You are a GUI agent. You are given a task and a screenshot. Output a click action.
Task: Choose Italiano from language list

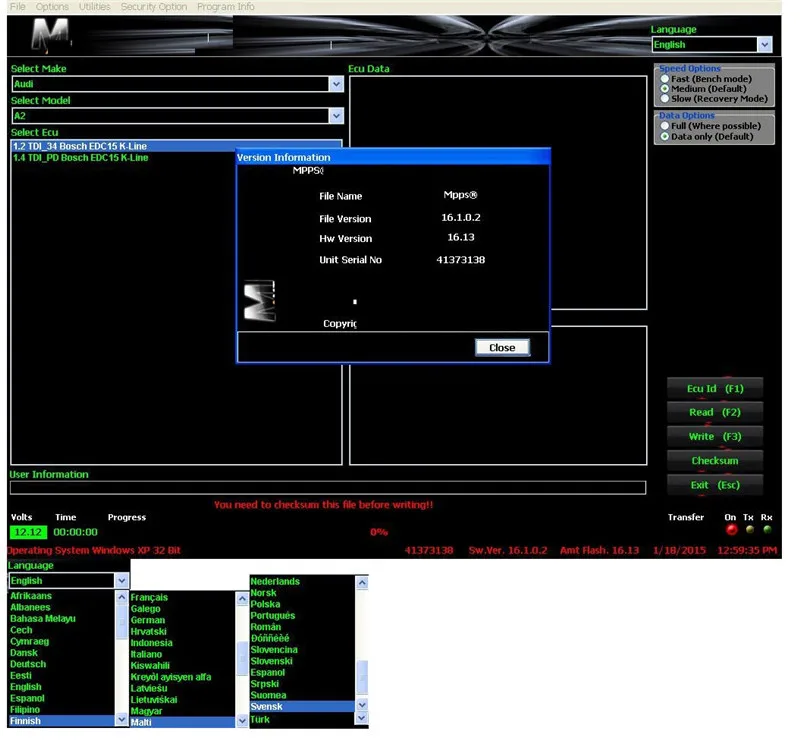146,654
